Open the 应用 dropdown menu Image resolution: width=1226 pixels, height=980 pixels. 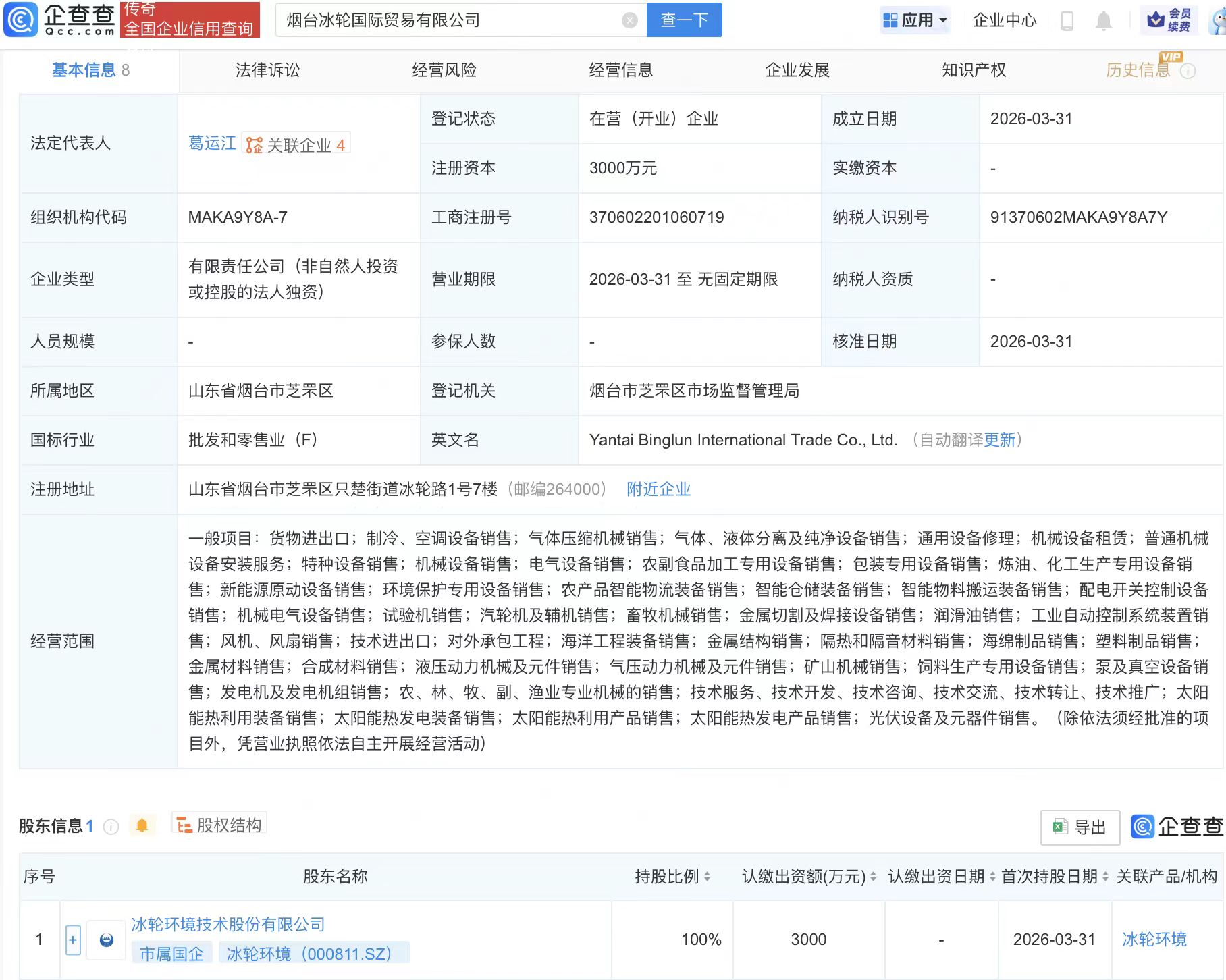(x=915, y=20)
